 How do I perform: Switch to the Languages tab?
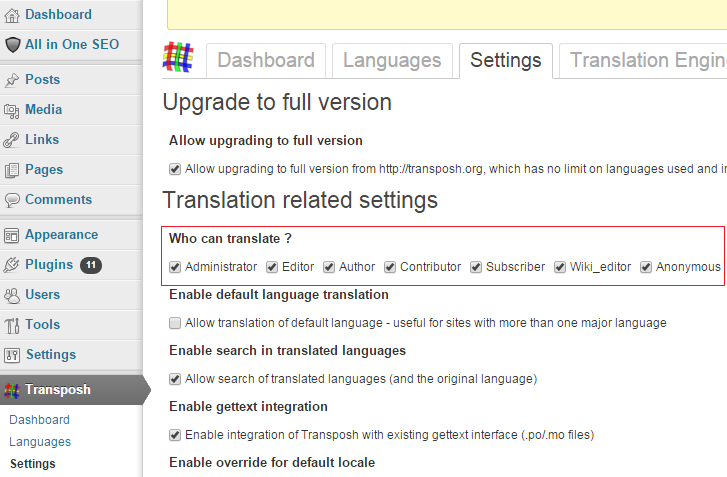point(392,60)
